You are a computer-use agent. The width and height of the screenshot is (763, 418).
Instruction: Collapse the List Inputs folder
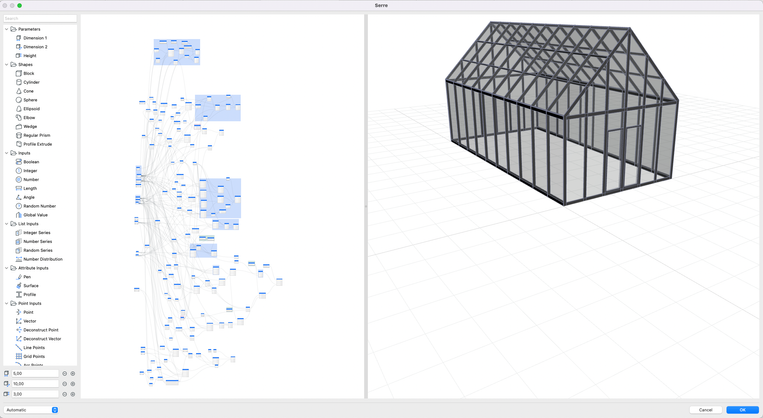[x=6, y=224]
